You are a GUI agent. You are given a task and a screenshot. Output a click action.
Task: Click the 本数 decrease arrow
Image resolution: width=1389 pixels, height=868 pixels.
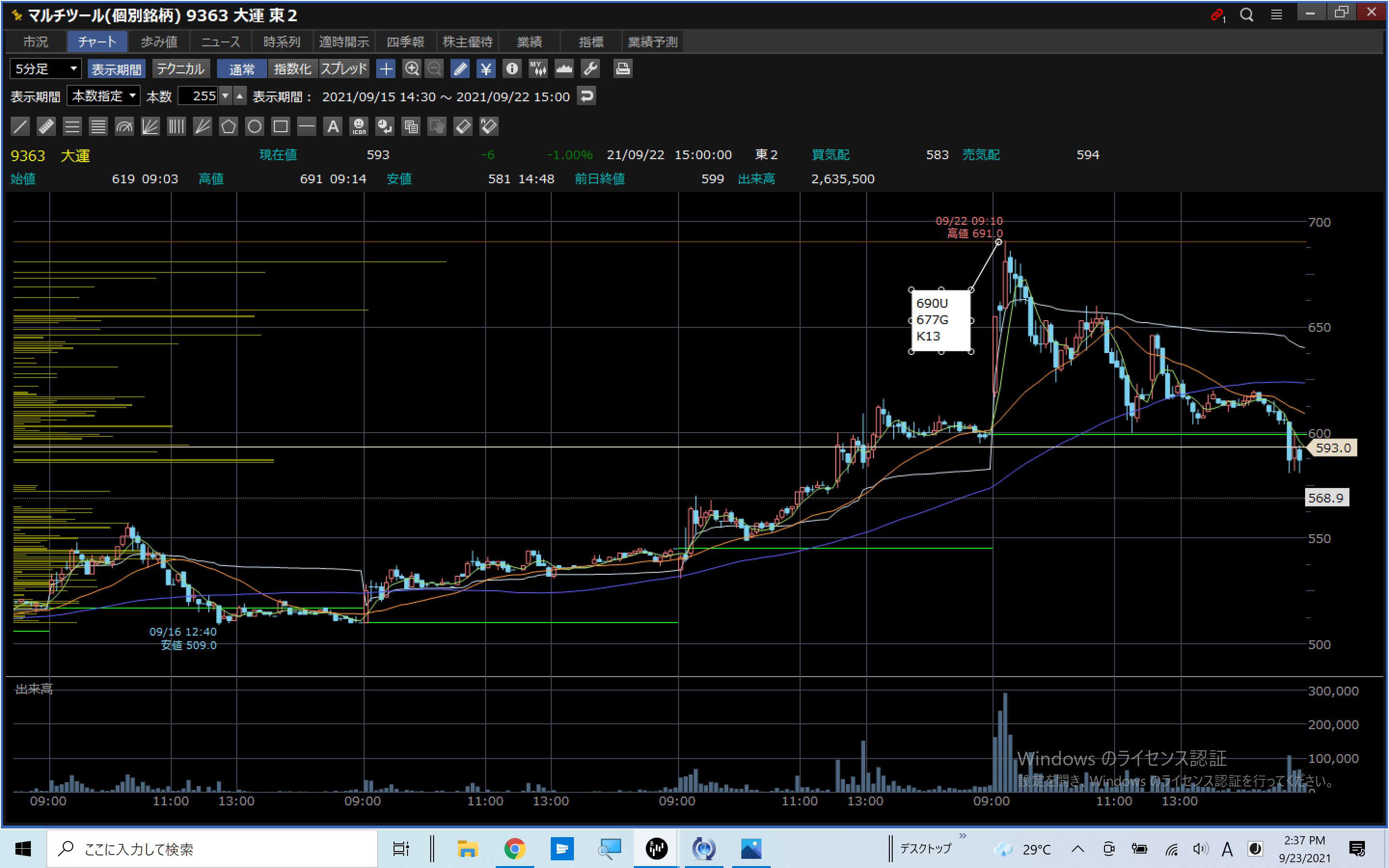(226, 96)
